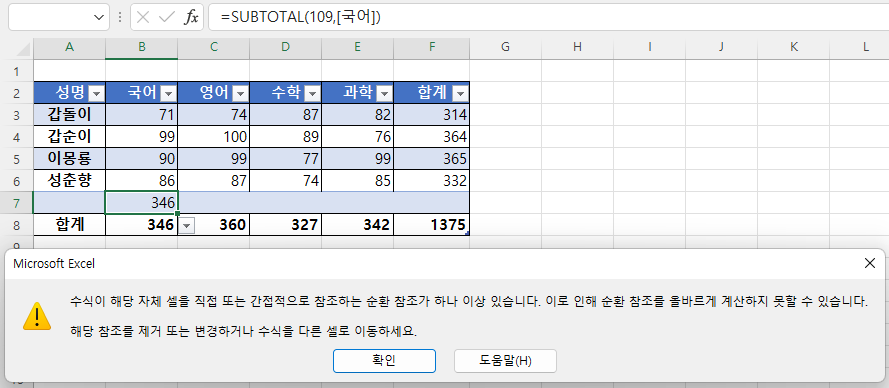
Task: Open the Insert Function fx icon
Action: [191, 18]
